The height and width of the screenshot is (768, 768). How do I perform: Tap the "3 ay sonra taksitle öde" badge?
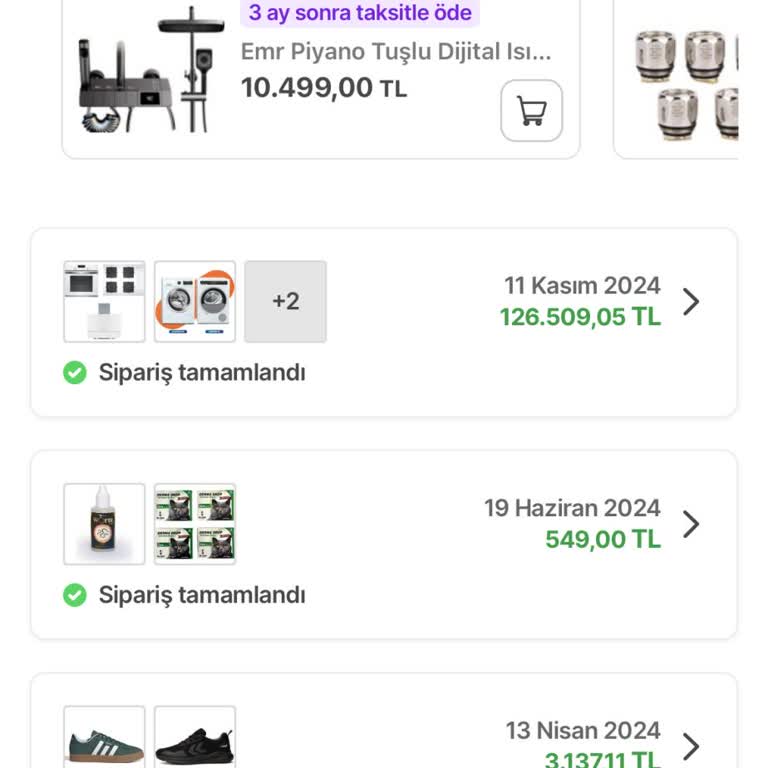tap(360, 13)
